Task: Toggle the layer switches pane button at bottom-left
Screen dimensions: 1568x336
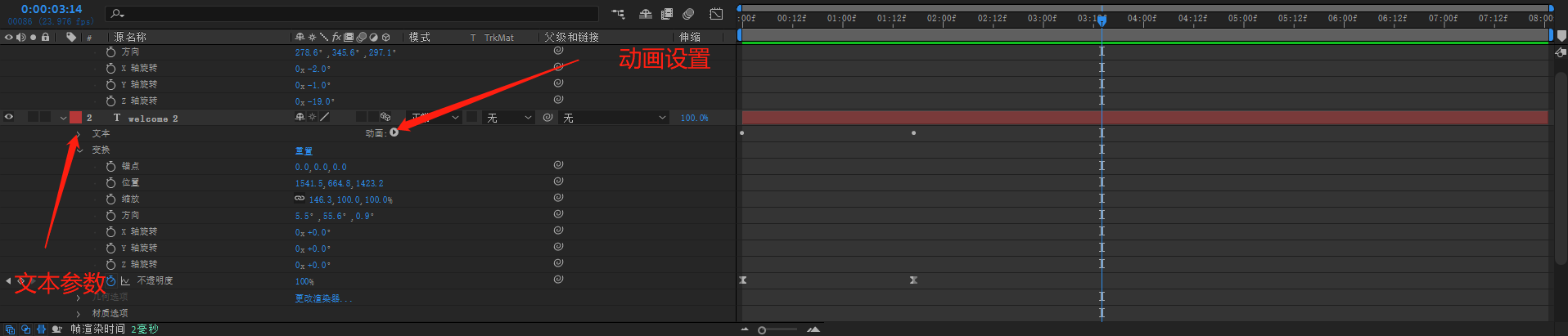Action: coord(11,329)
